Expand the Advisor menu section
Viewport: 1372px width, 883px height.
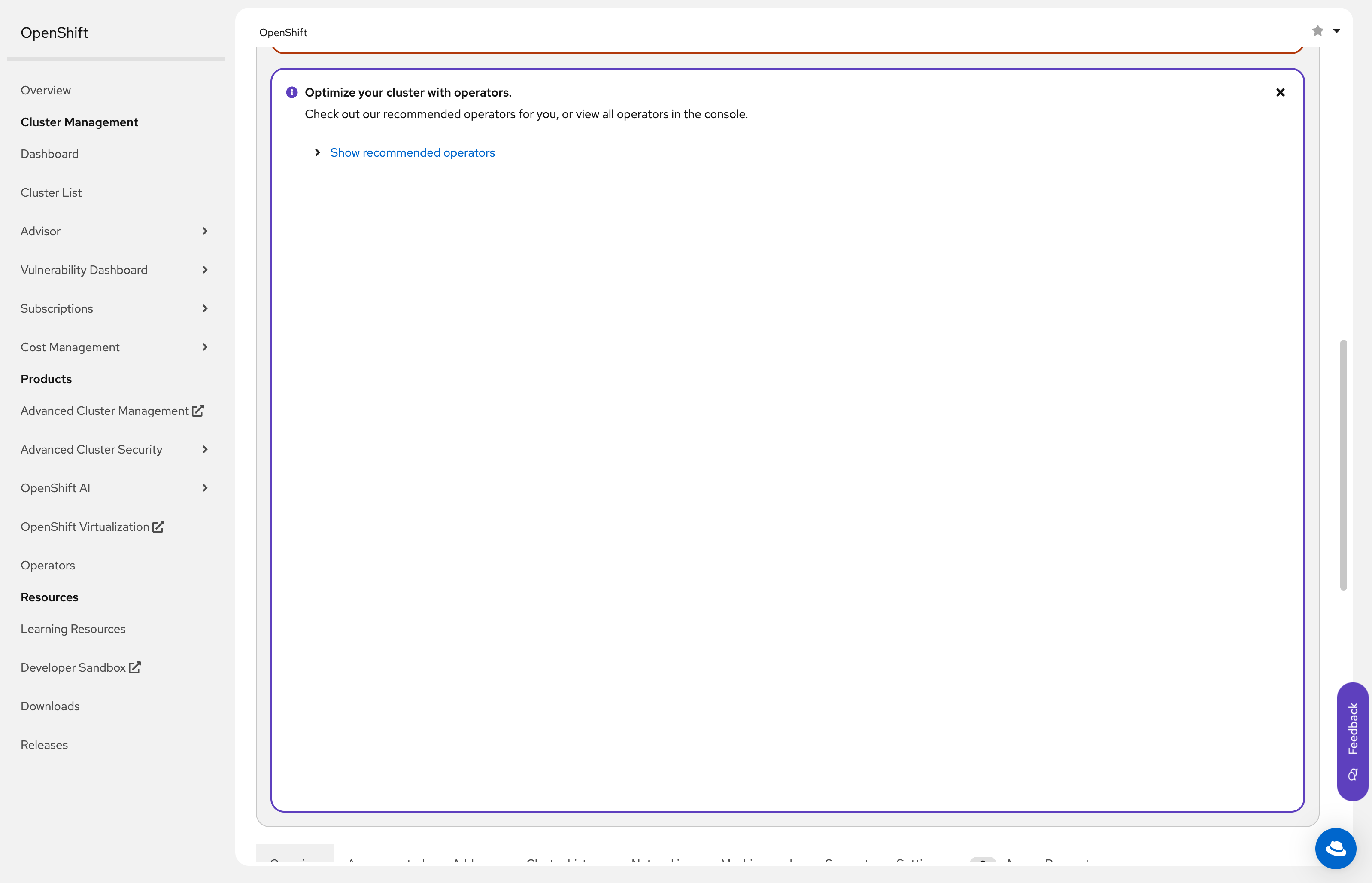pyautogui.click(x=205, y=231)
